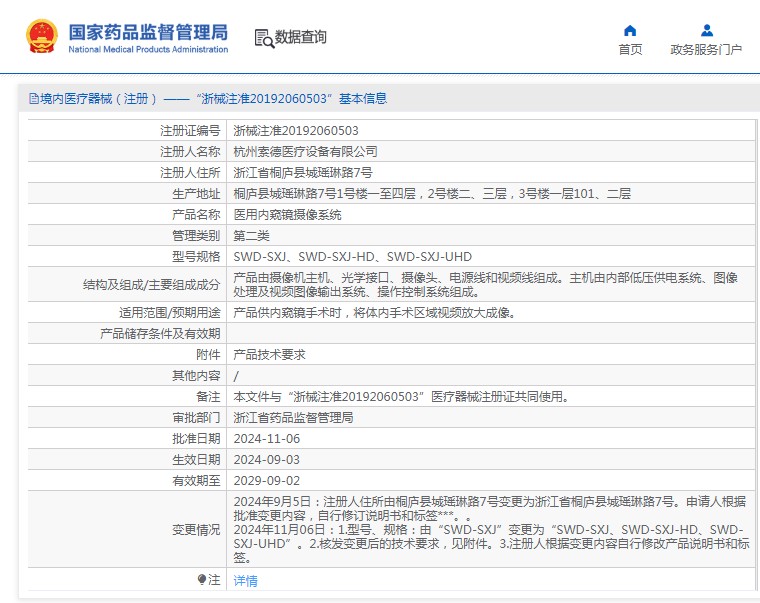Click the 产品名称 label
This screenshot has width=760, height=603.
[196, 215]
